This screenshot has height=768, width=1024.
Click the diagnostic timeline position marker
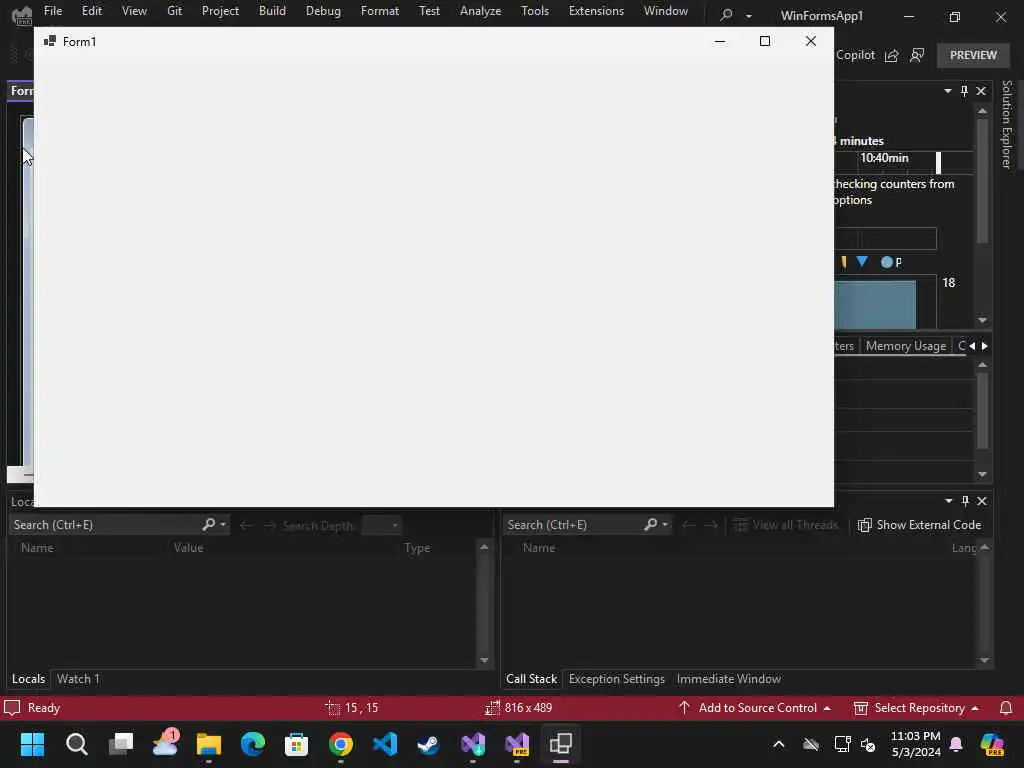point(938,162)
